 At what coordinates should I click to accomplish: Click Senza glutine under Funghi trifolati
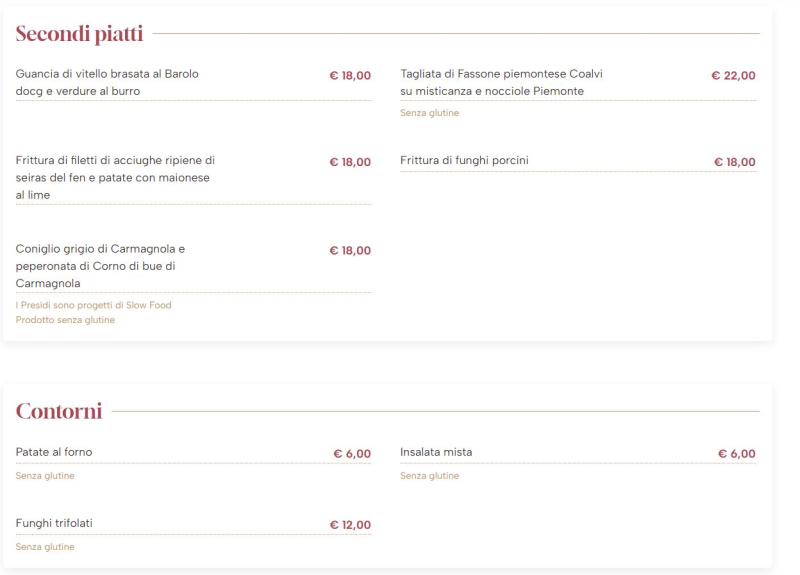(x=45, y=547)
